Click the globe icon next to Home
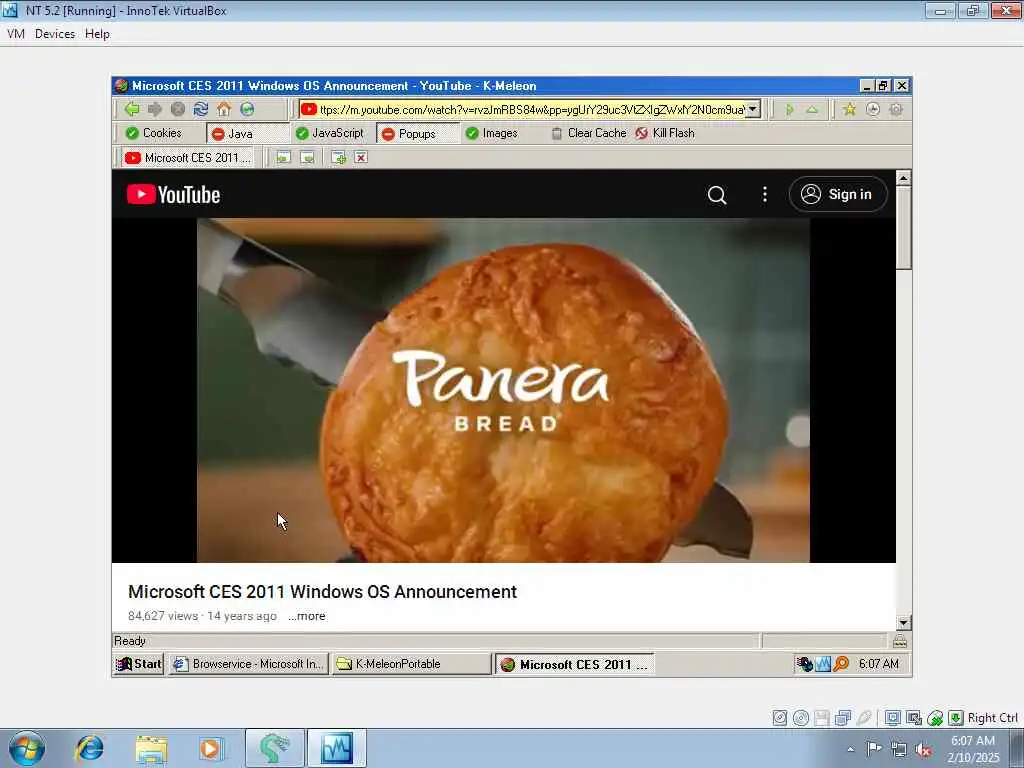The width and height of the screenshot is (1024, 768). click(247, 109)
